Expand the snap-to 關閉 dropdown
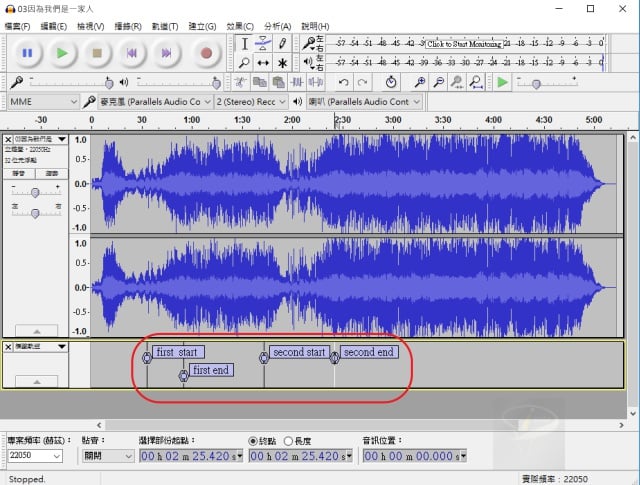Image resolution: width=640 pixels, height=485 pixels. (x=107, y=456)
